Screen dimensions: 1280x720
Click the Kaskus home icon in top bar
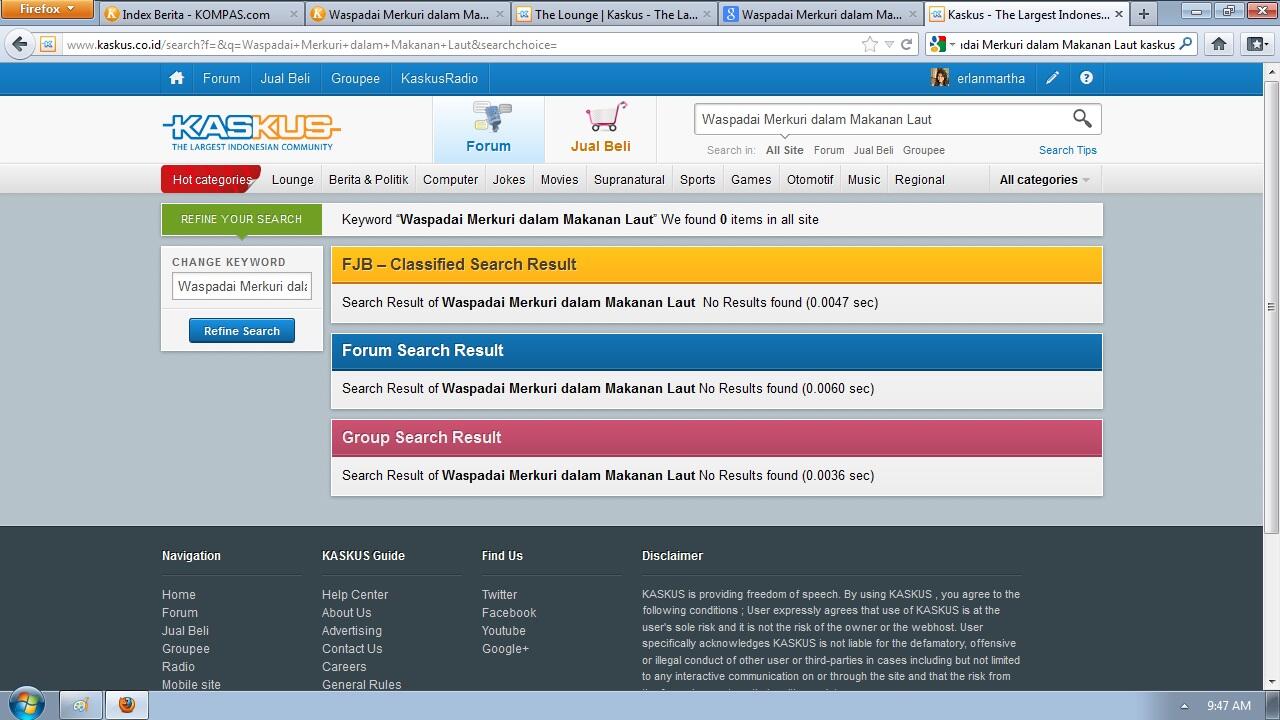click(x=176, y=78)
